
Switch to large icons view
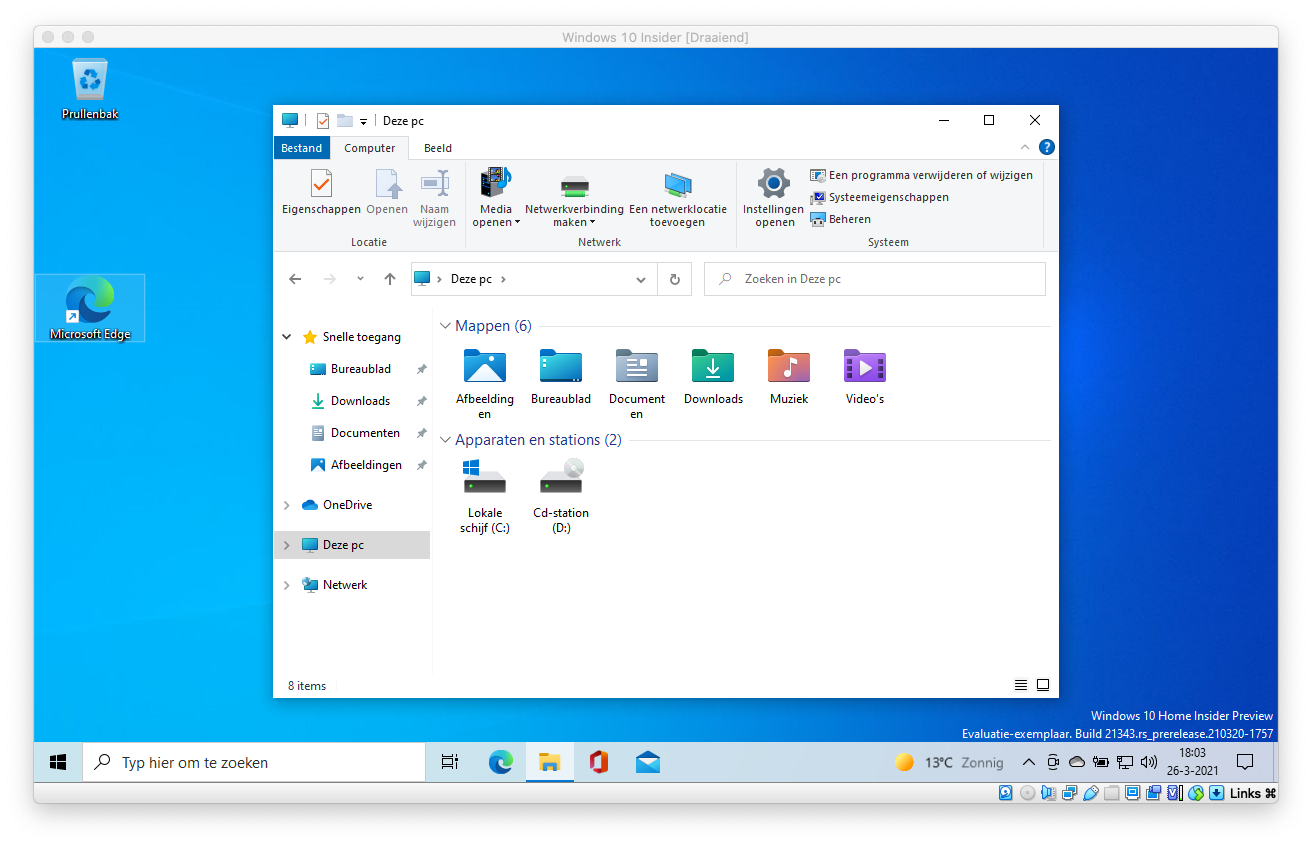tap(1043, 685)
